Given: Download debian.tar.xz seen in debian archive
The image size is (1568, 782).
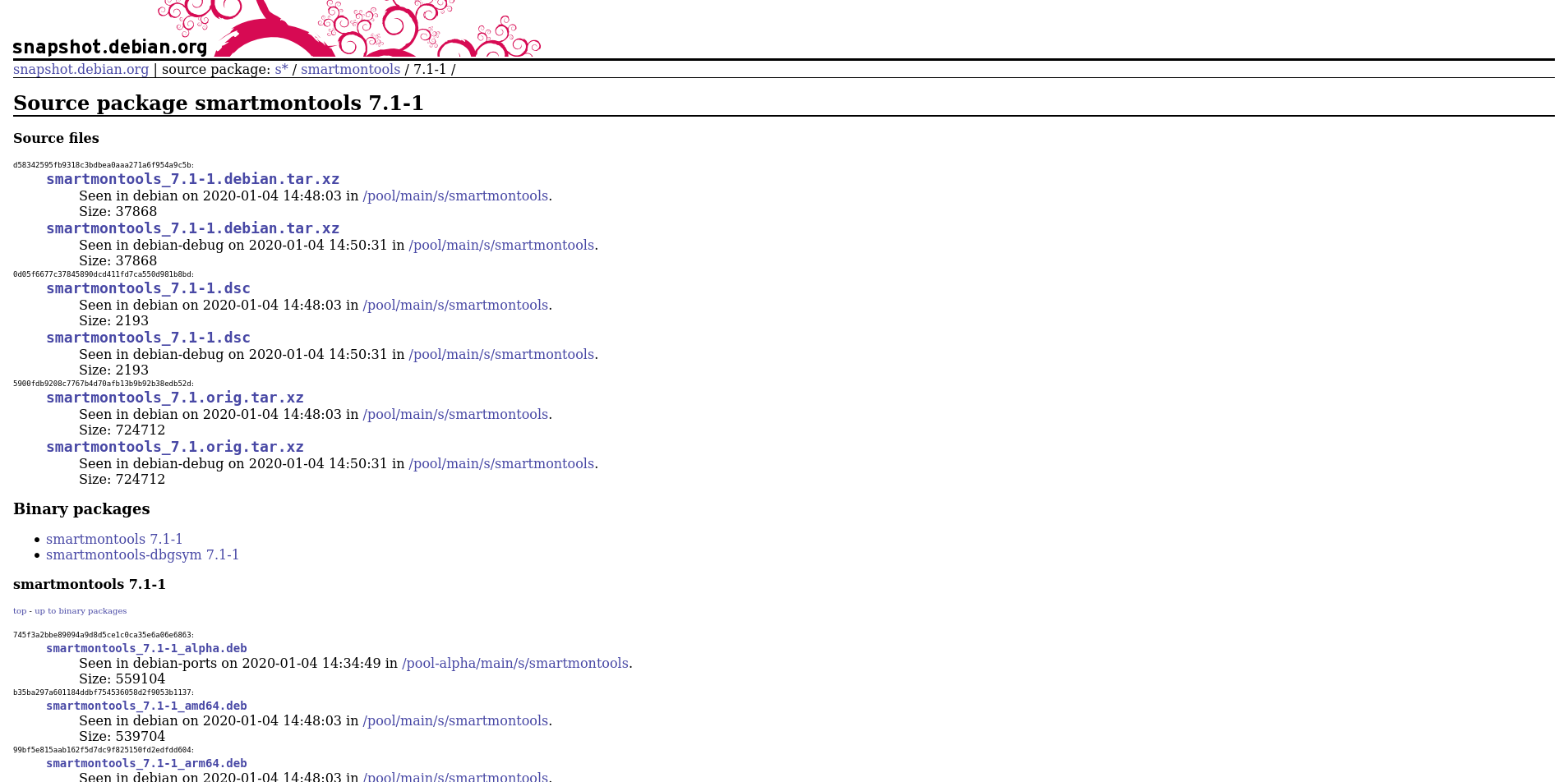Looking at the screenshot, I should [x=192, y=179].
